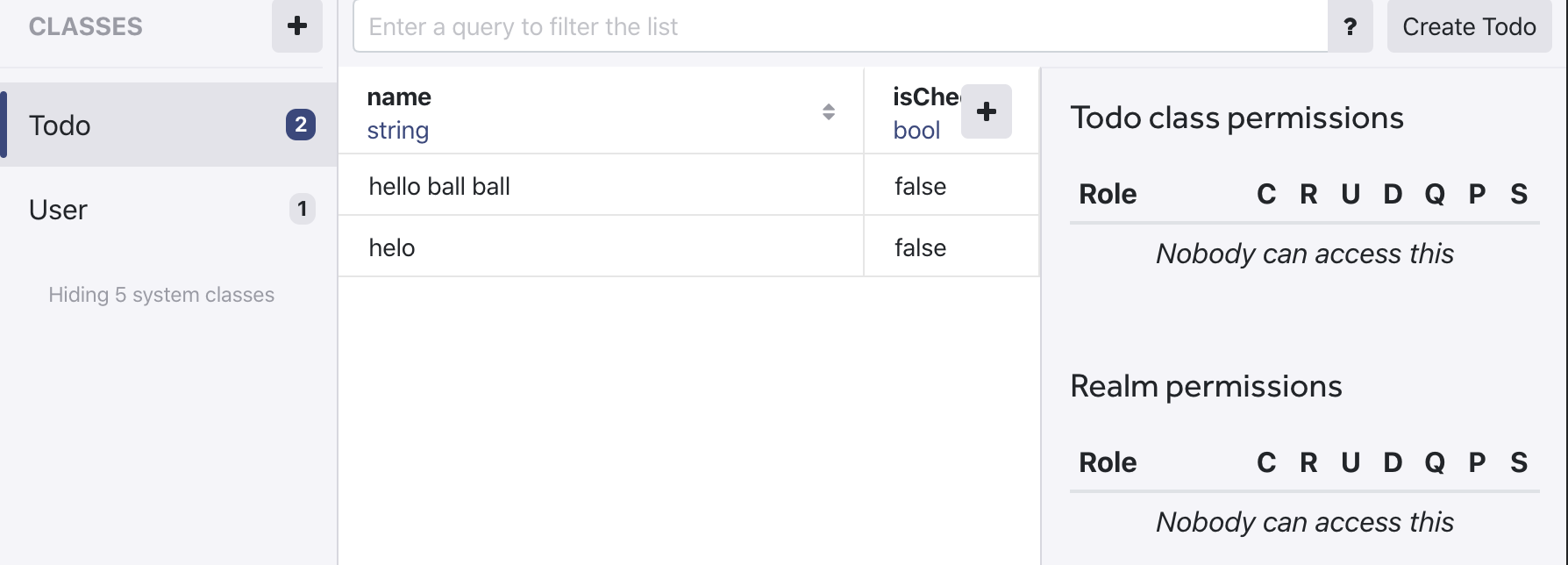Show hidden system classes text
This screenshot has width=1568, height=565.
tap(161, 295)
